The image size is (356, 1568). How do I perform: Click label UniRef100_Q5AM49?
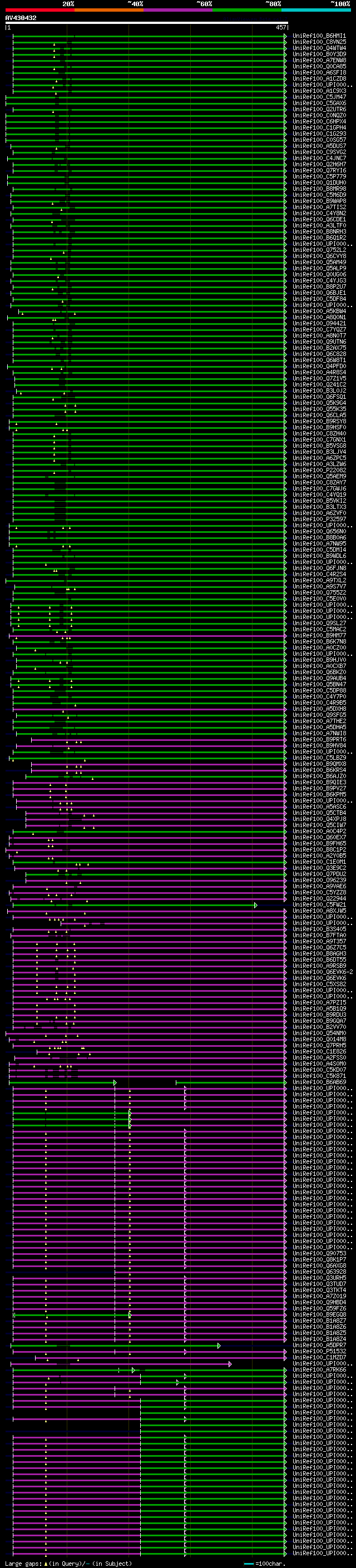pyautogui.click(x=319, y=263)
